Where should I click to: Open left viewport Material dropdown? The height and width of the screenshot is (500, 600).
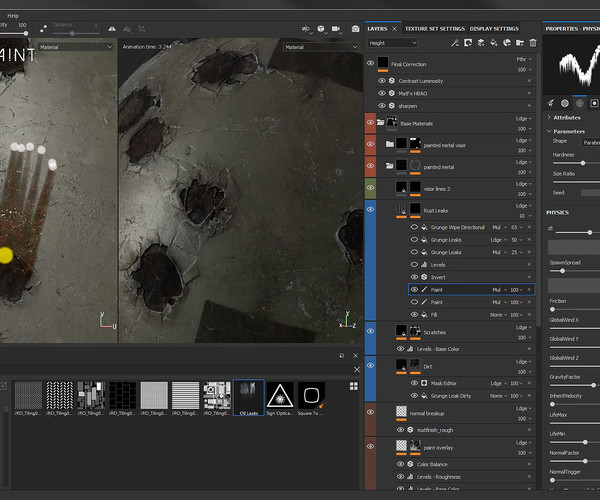click(x=75, y=47)
